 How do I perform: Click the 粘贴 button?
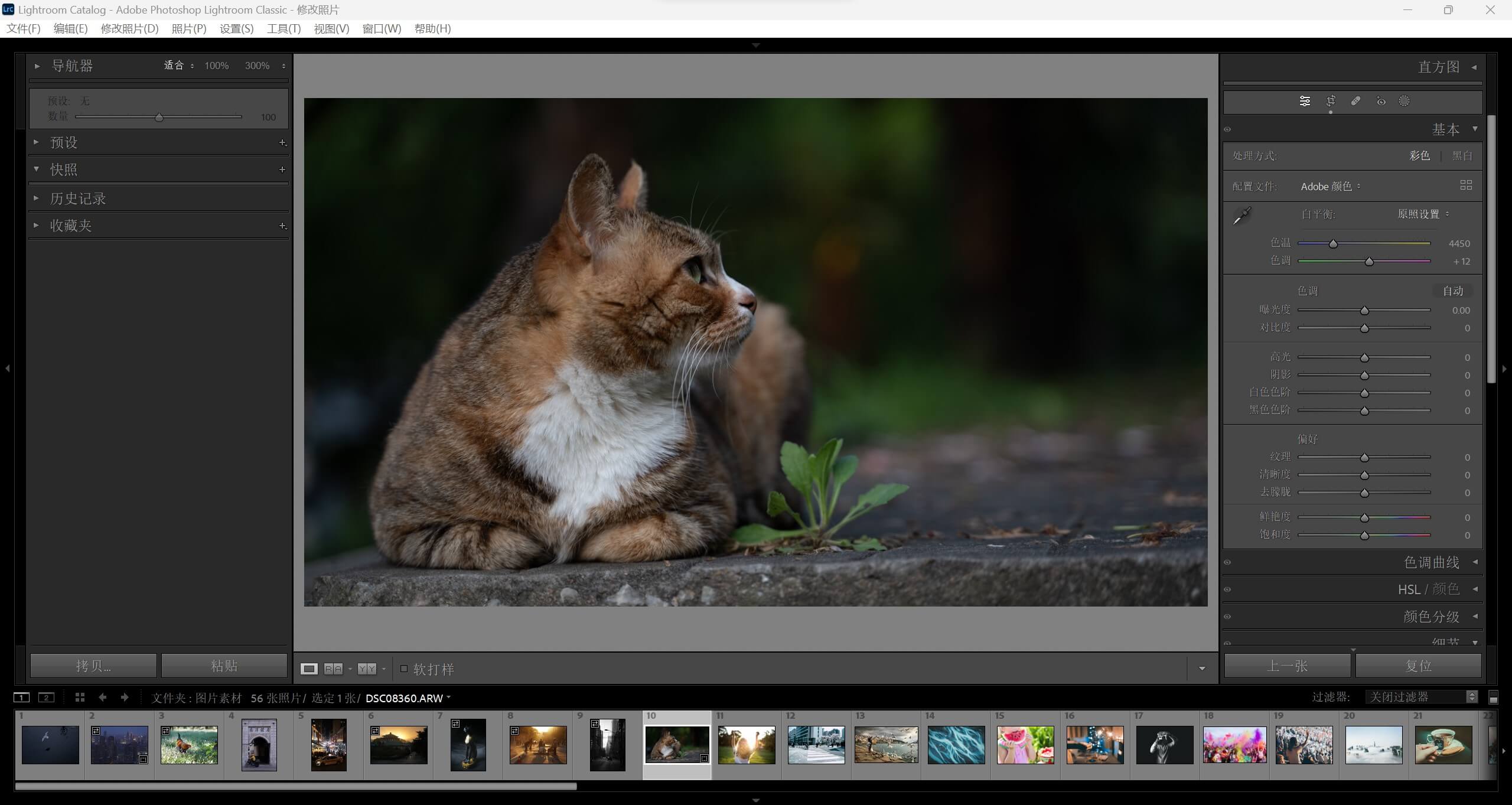coord(224,666)
